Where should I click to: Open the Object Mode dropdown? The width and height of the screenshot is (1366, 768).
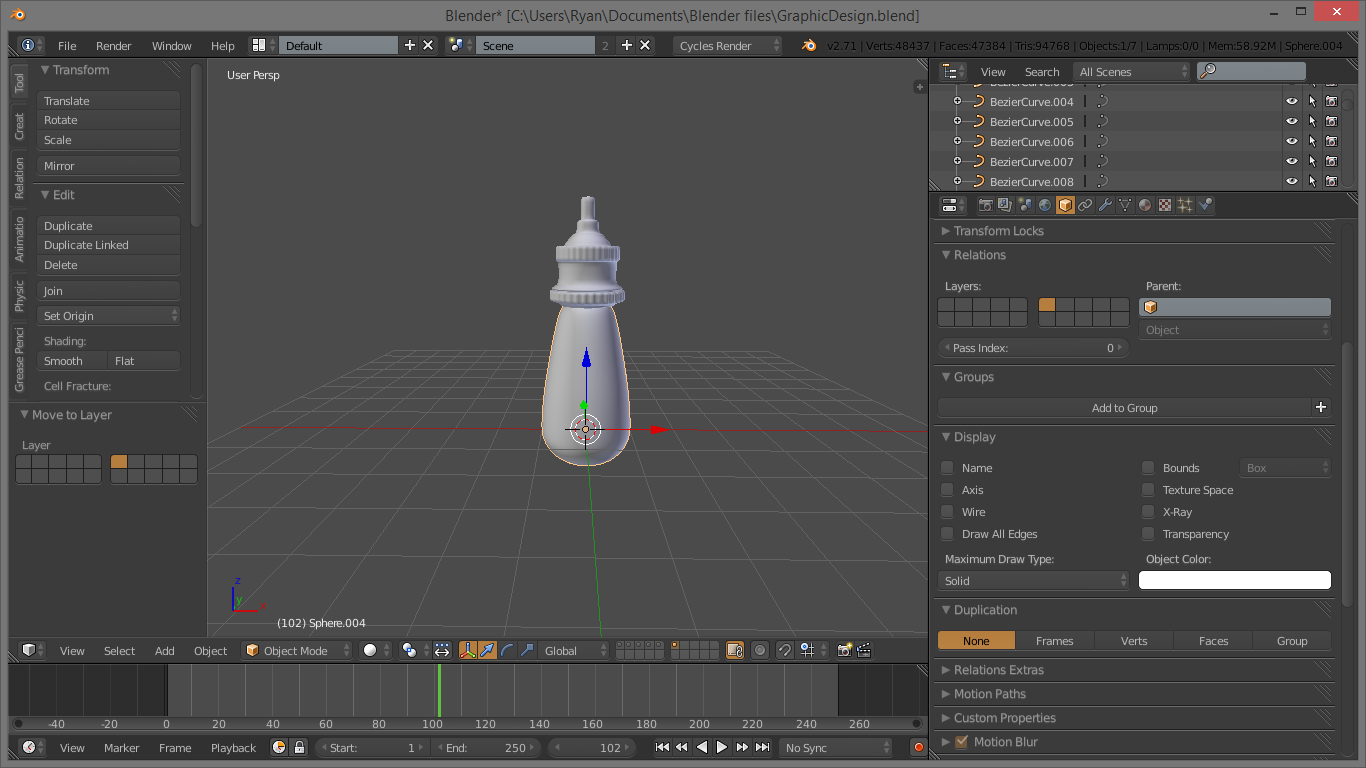click(x=297, y=650)
